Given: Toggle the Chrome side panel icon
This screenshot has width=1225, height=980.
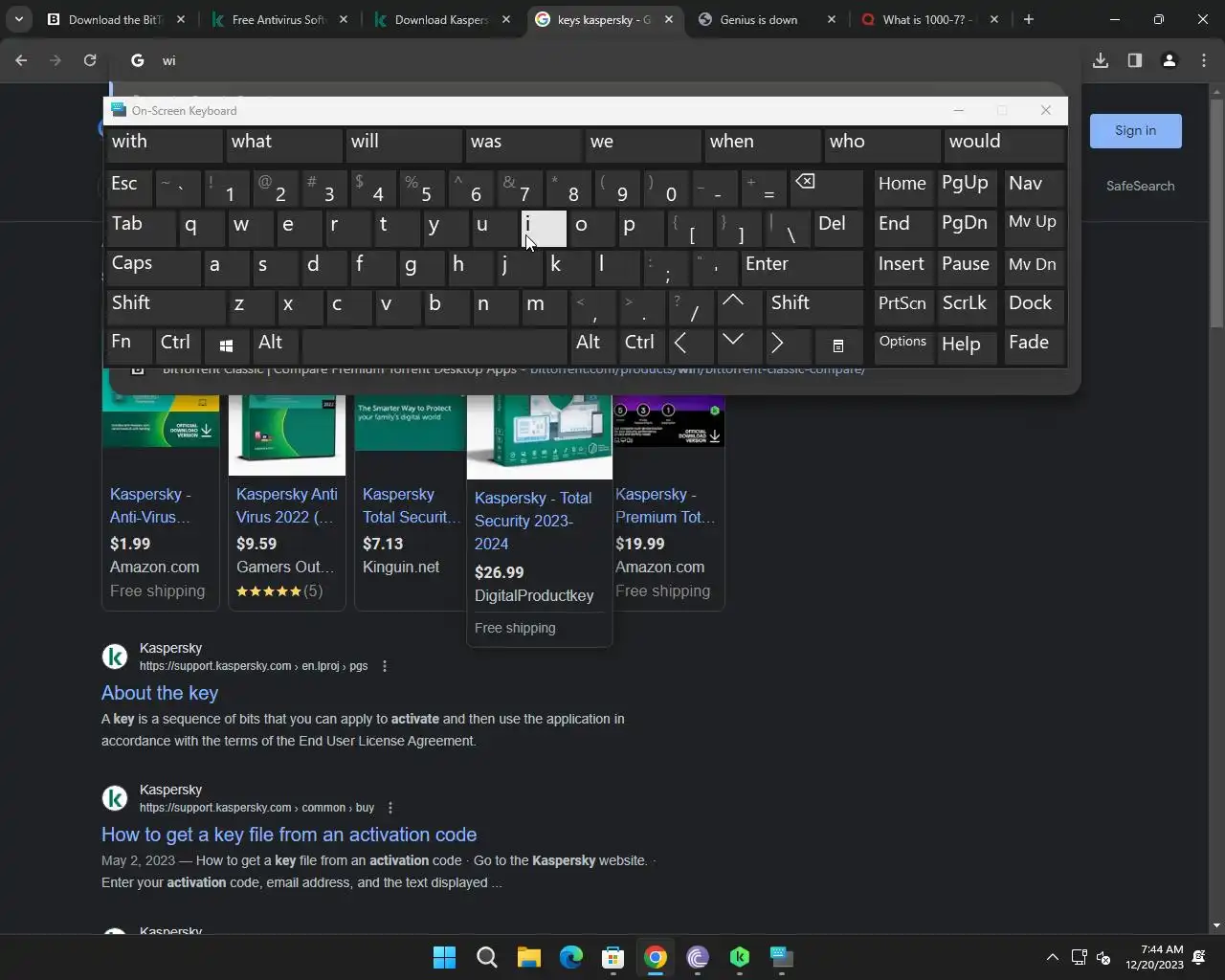Looking at the screenshot, I should tap(1135, 60).
